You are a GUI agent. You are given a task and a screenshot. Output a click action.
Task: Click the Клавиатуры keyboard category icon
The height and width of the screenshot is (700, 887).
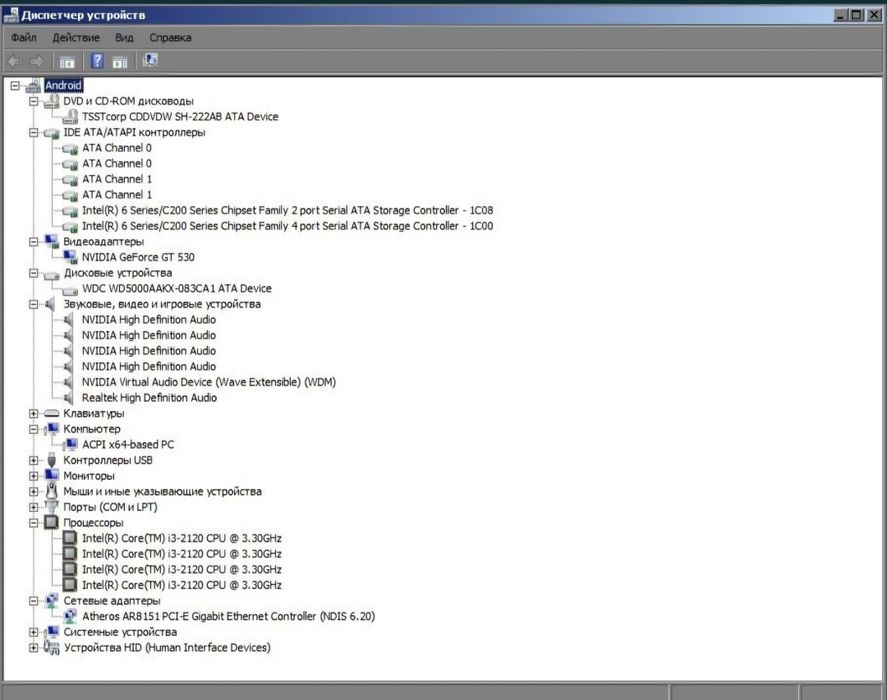[x=52, y=414]
